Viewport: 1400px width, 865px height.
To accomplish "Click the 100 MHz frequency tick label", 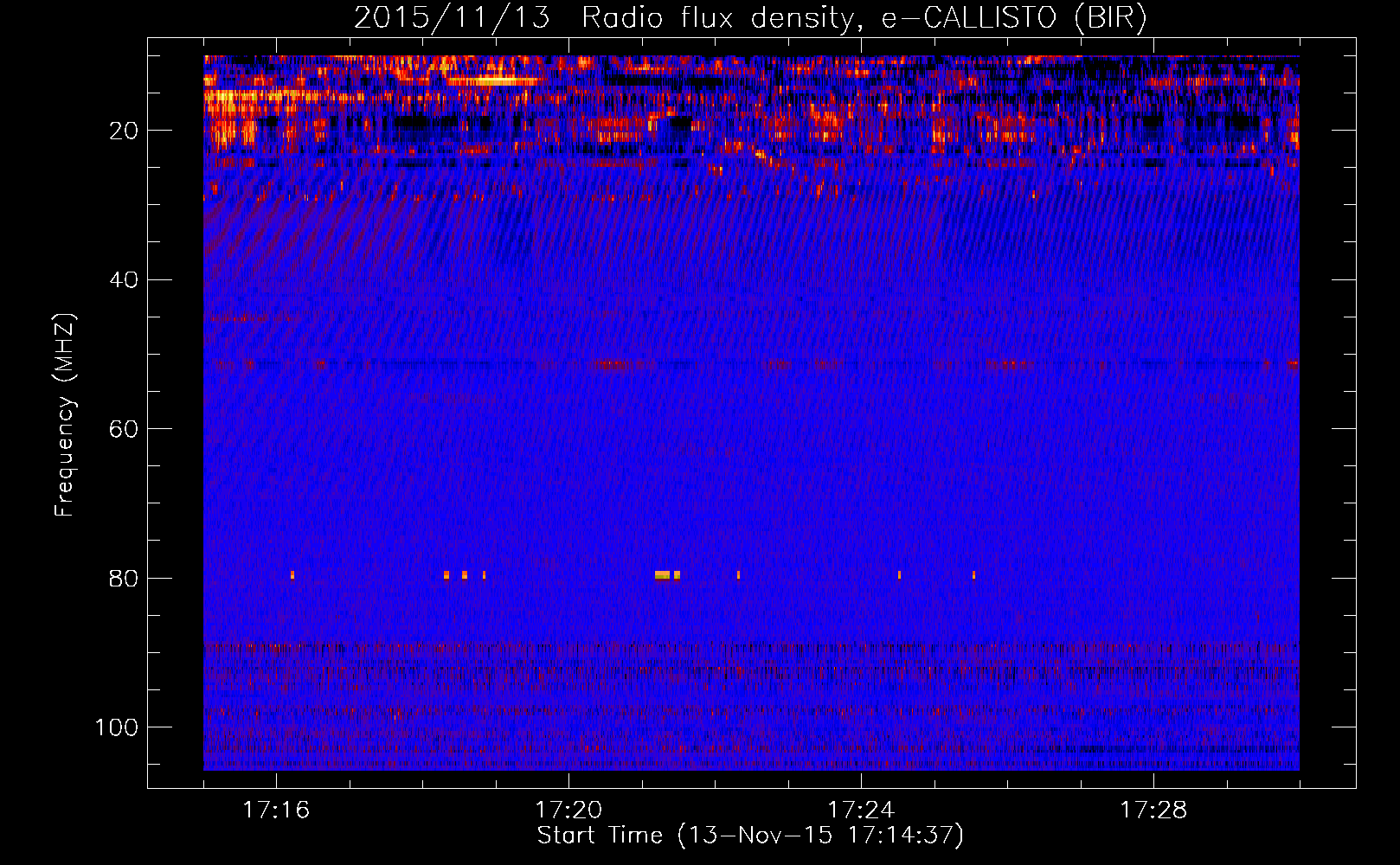I will click(117, 727).
